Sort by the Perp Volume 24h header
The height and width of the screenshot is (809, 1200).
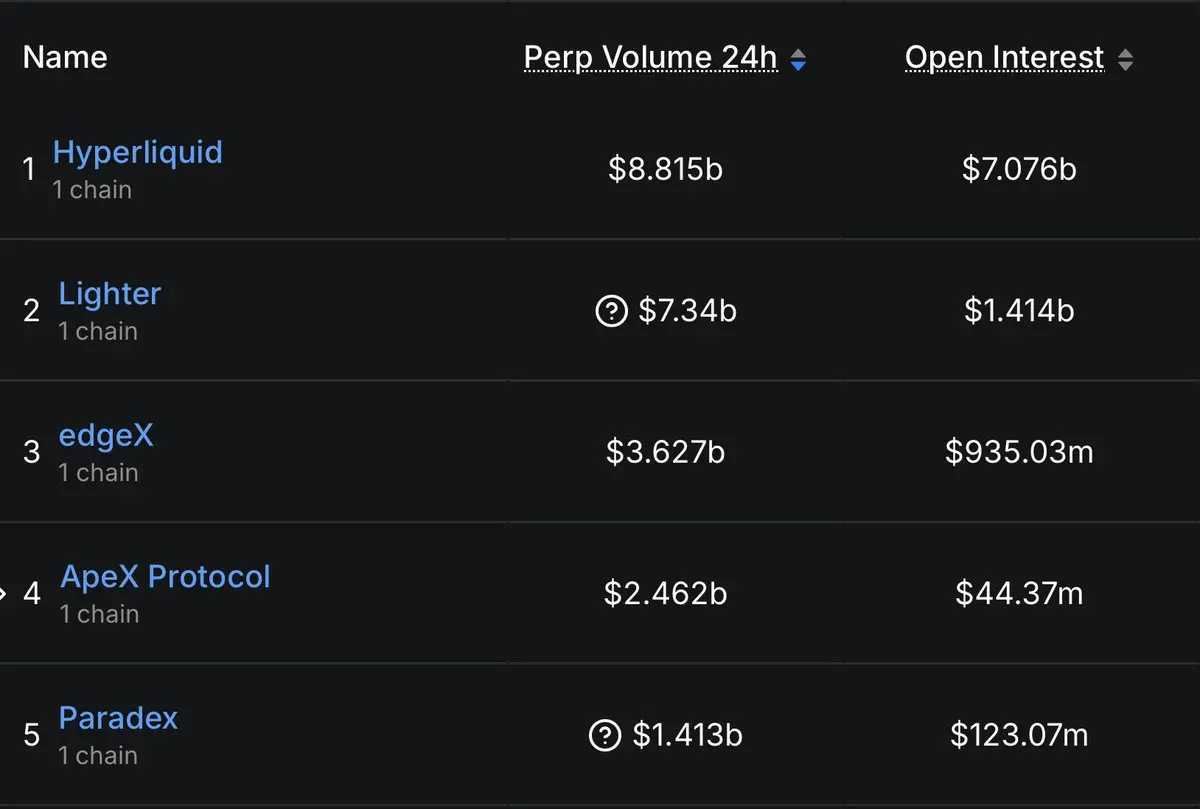(x=650, y=58)
